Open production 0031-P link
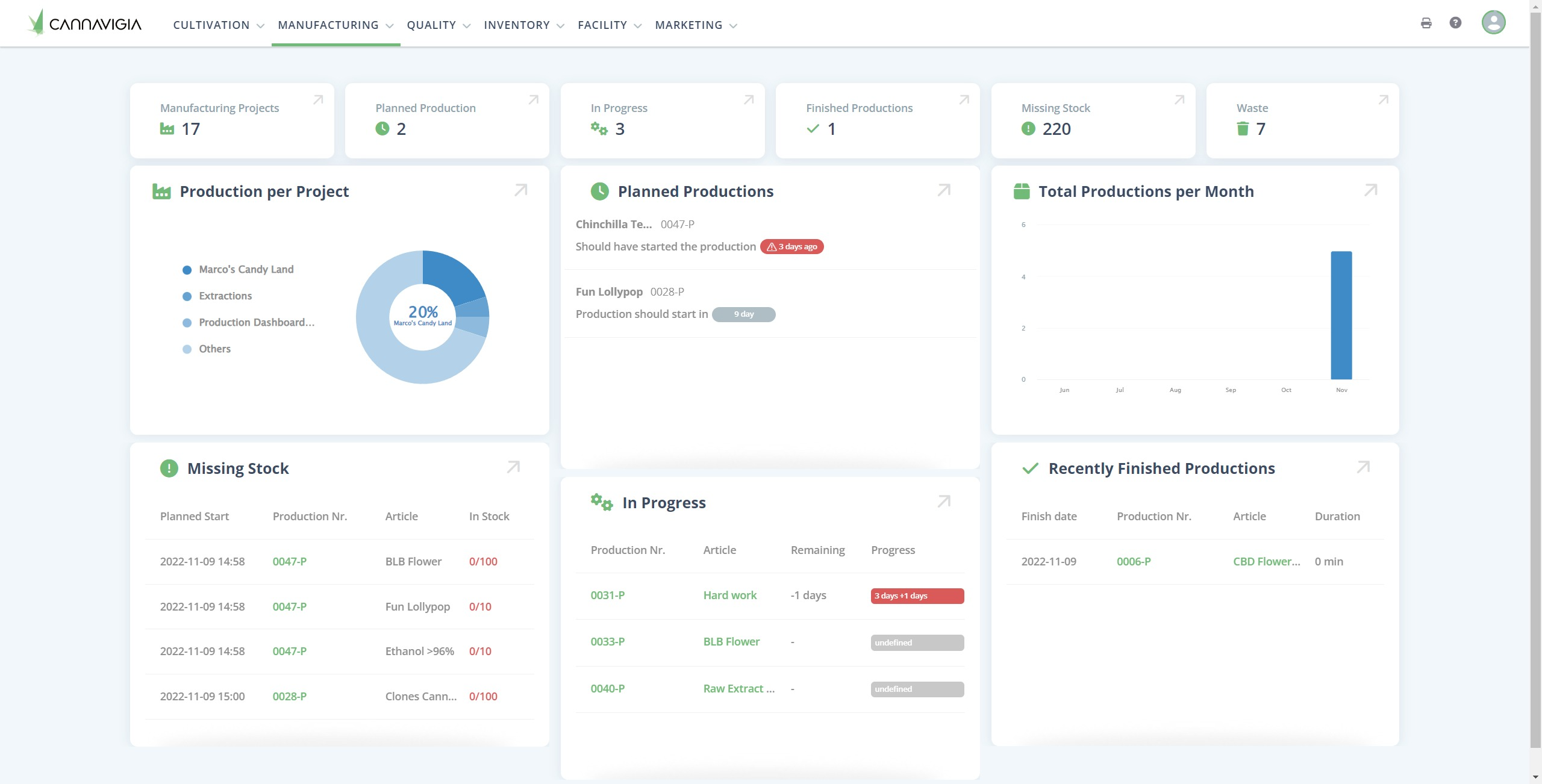This screenshot has height=784, width=1542. (607, 596)
